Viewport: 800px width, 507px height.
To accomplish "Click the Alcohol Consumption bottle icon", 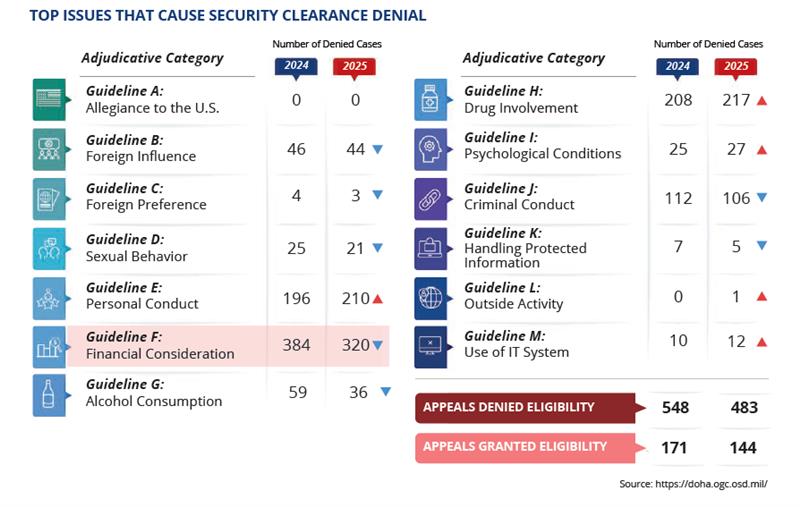I will coord(48,394).
